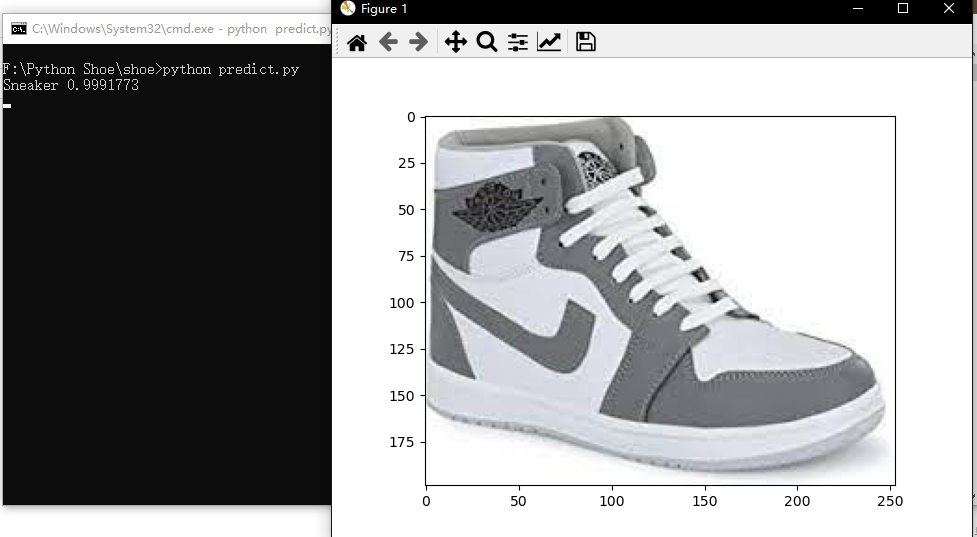The width and height of the screenshot is (977, 537).
Task: Click the sneaker image in the plot
Action: click(x=660, y=300)
